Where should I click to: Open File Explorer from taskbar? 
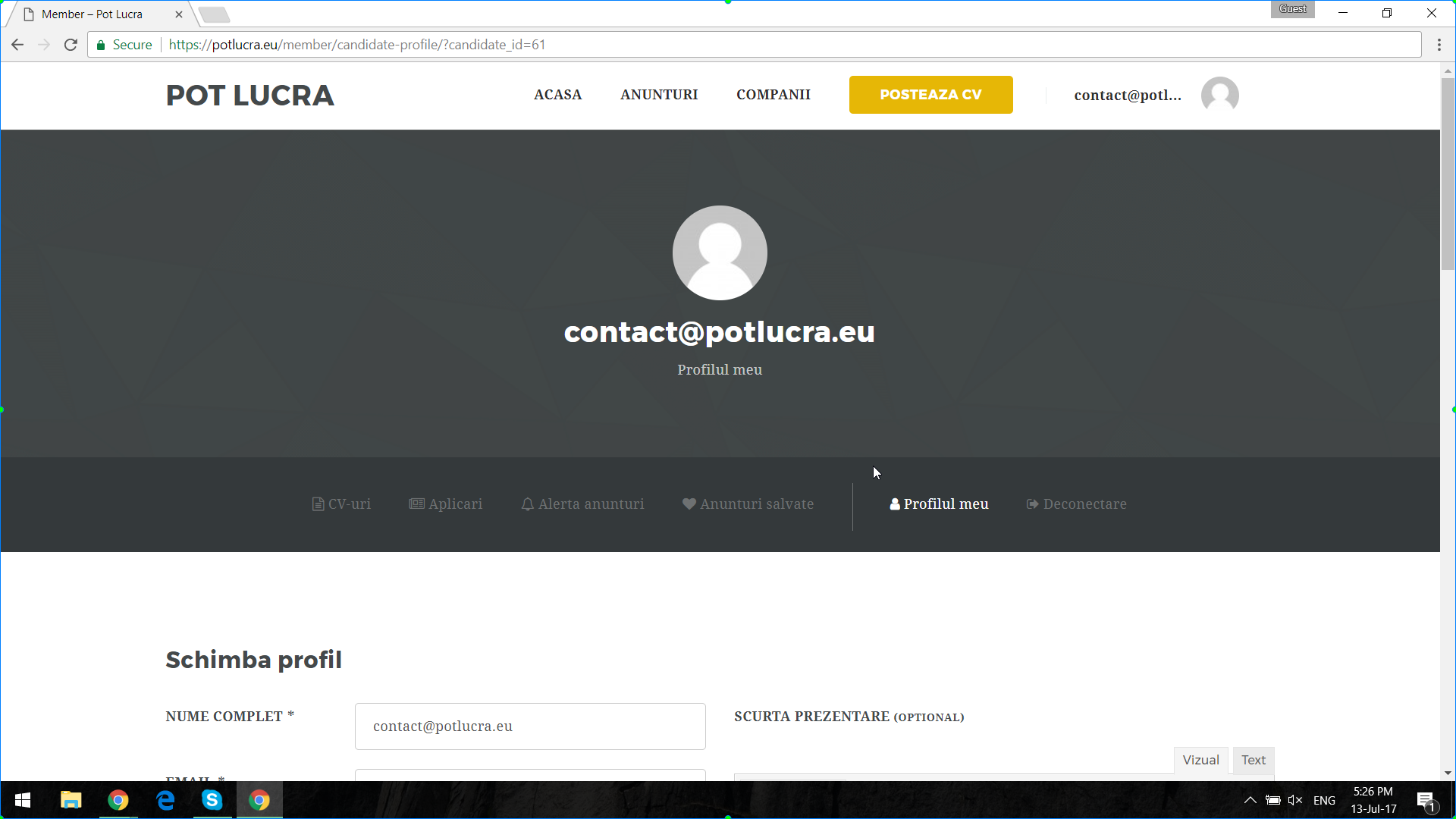[x=71, y=800]
